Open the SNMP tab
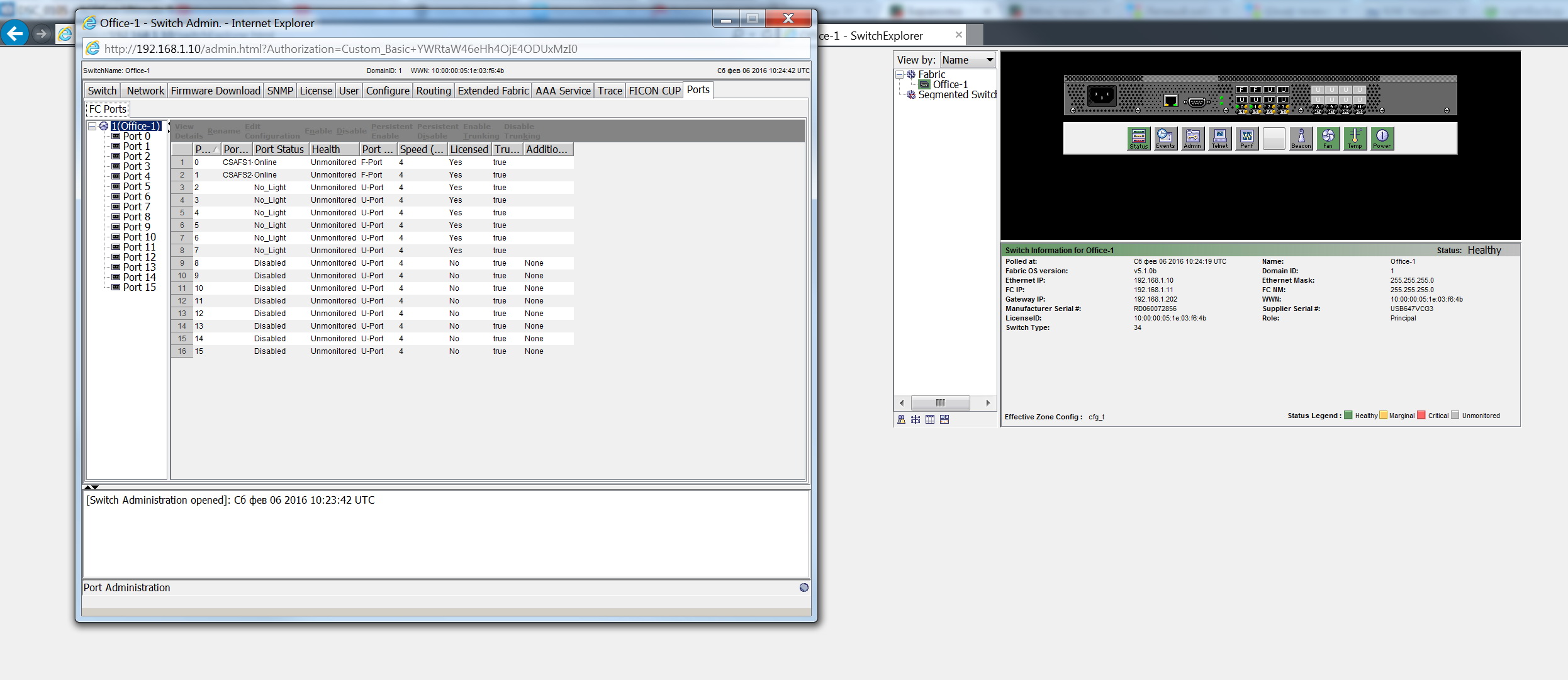The height and width of the screenshot is (680, 1568). pyautogui.click(x=280, y=91)
